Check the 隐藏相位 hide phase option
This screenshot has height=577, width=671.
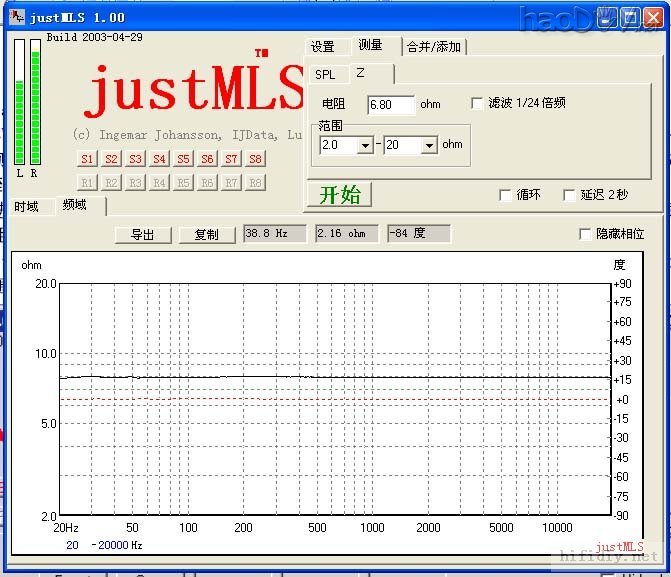(x=585, y=234)
